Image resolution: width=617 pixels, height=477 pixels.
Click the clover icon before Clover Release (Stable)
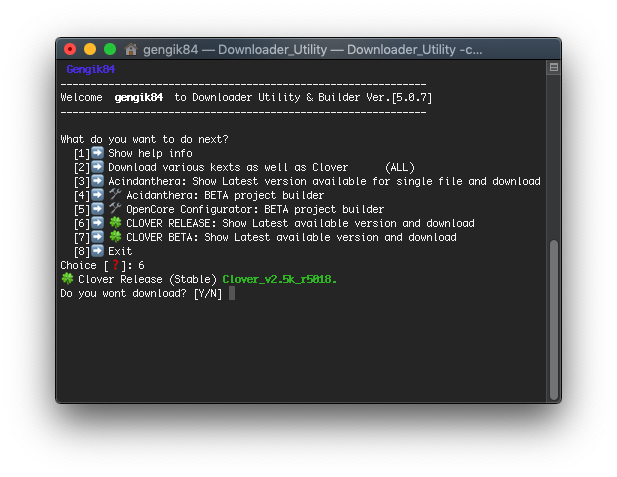pos(67,279)
